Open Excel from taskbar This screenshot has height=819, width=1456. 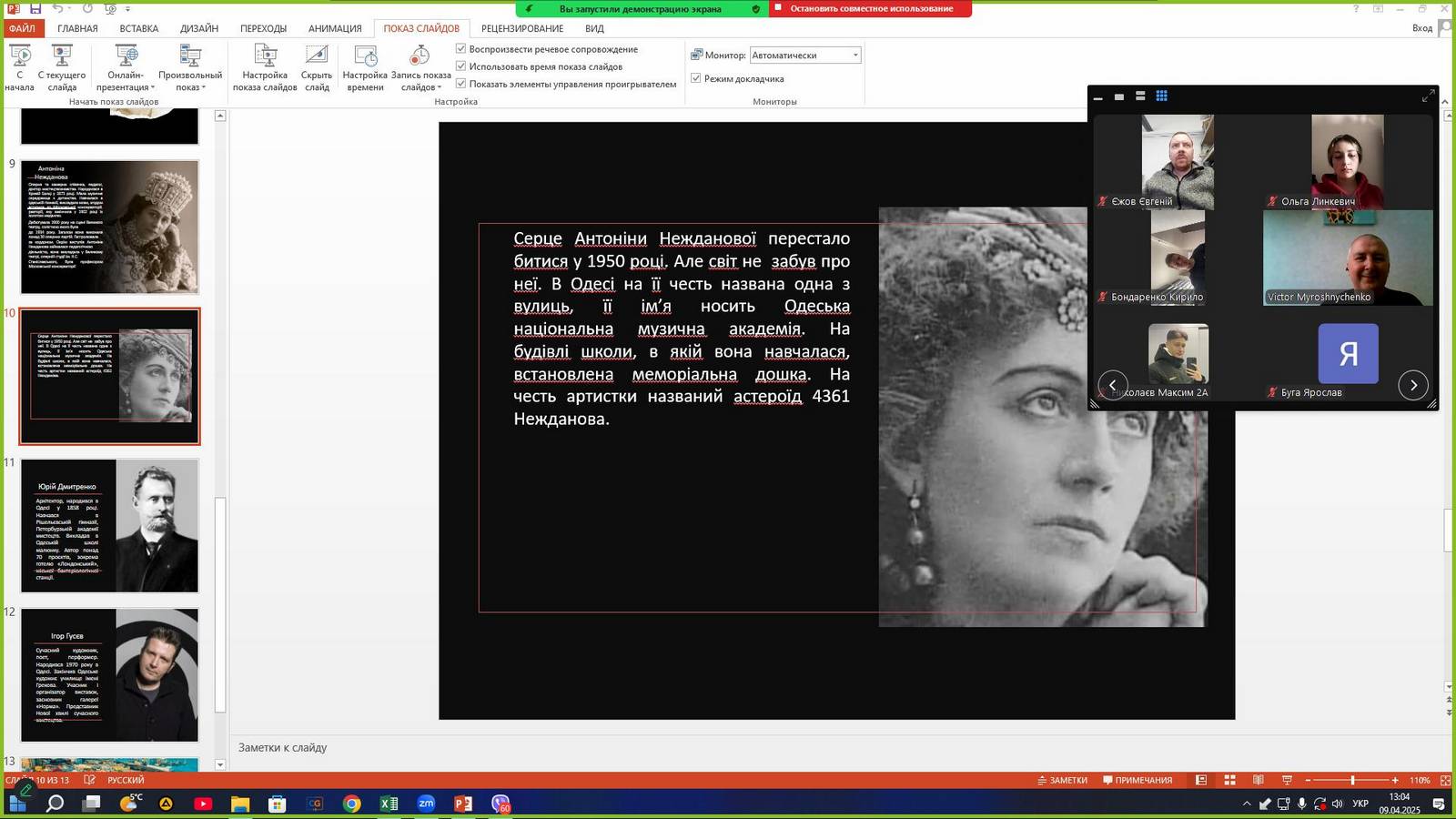(389, 804)
